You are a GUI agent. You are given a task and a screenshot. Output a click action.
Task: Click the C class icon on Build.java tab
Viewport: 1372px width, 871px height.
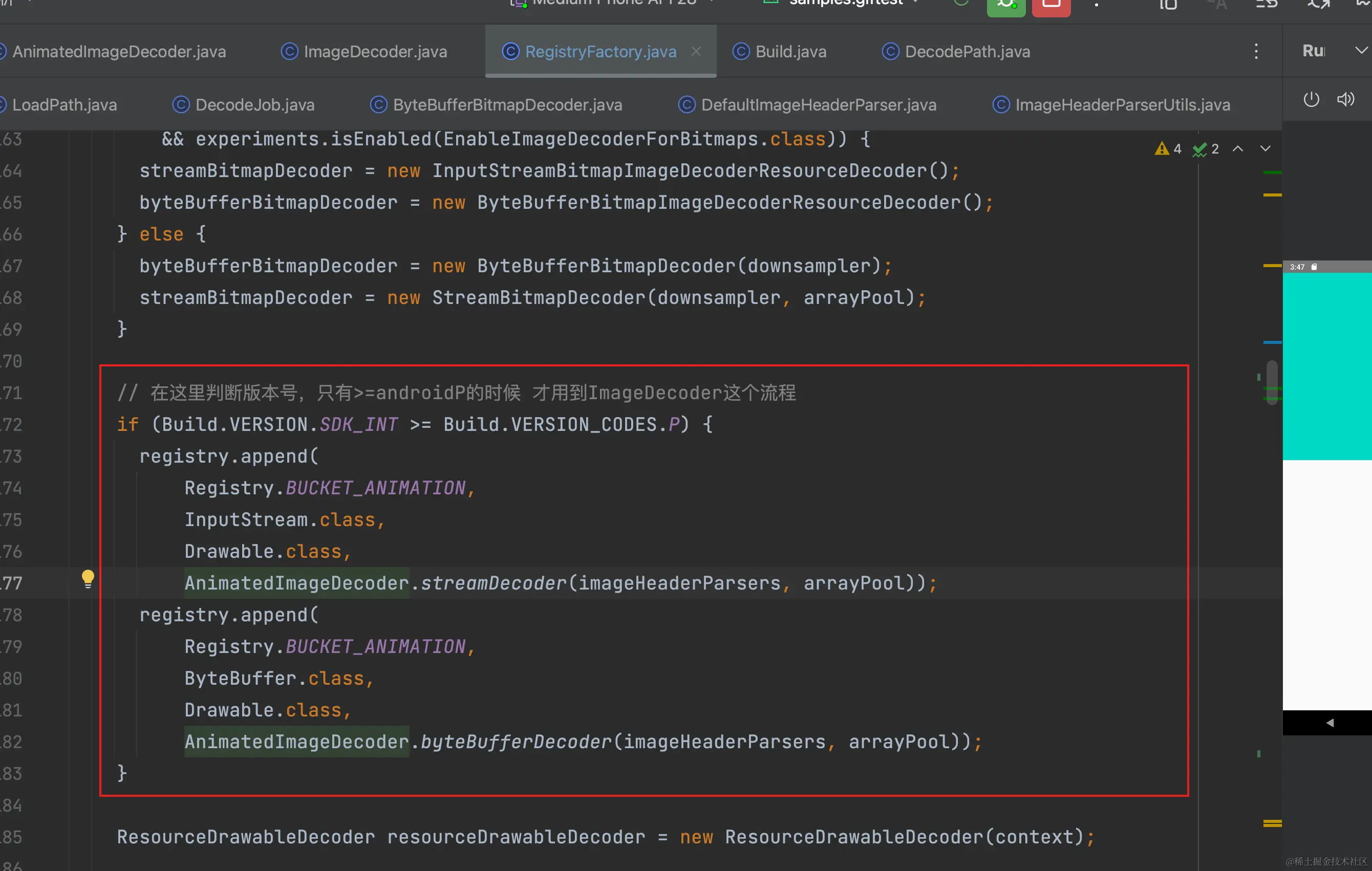741,52
